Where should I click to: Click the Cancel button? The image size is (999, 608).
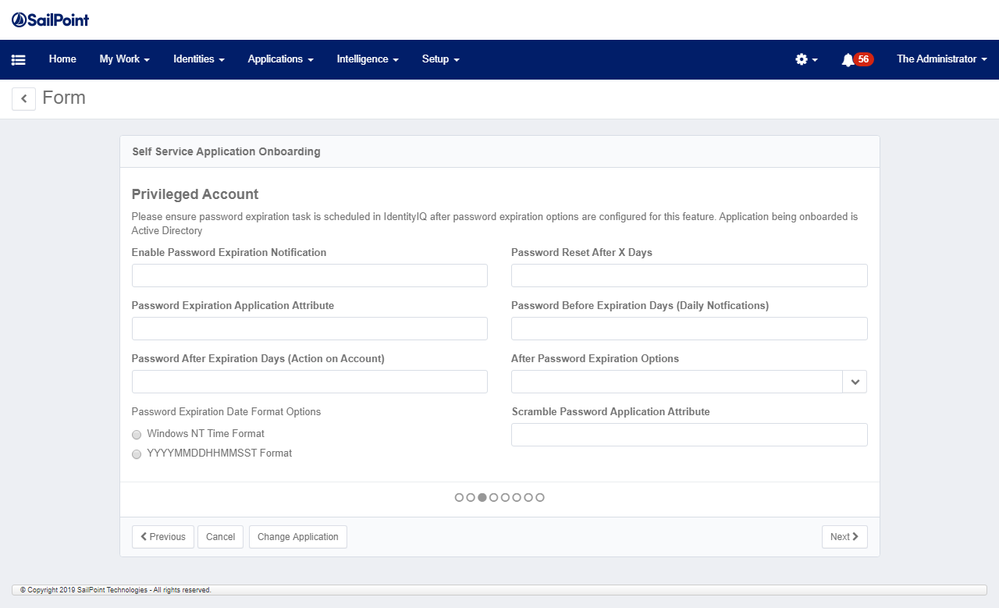(x=220, y=537)
